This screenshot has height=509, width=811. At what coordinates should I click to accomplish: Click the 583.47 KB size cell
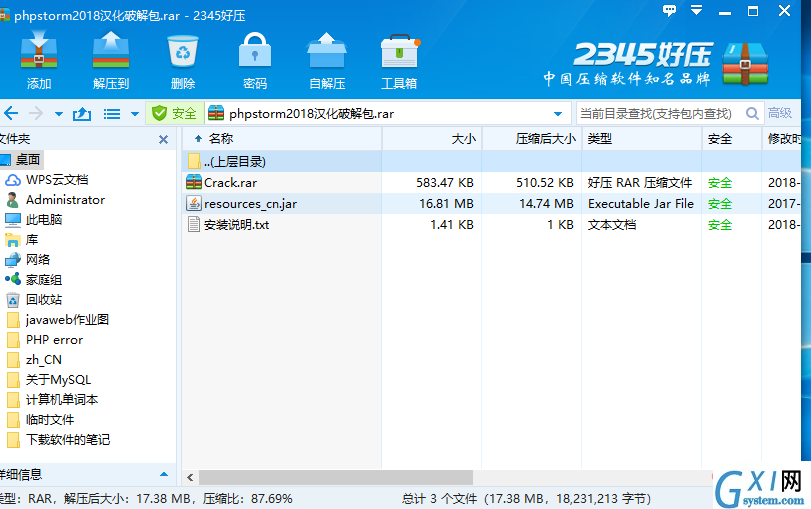coord(445,183)
